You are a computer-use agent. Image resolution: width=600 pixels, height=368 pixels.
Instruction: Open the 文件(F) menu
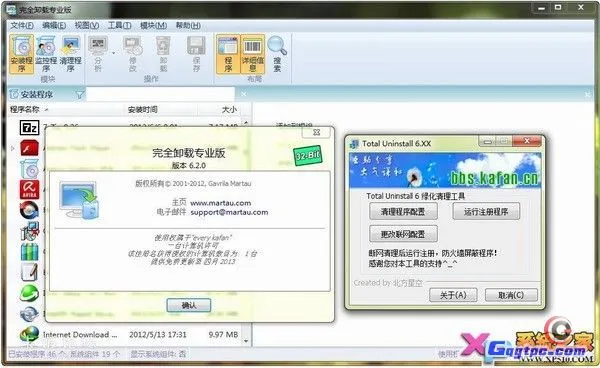(x=21, y=25)
